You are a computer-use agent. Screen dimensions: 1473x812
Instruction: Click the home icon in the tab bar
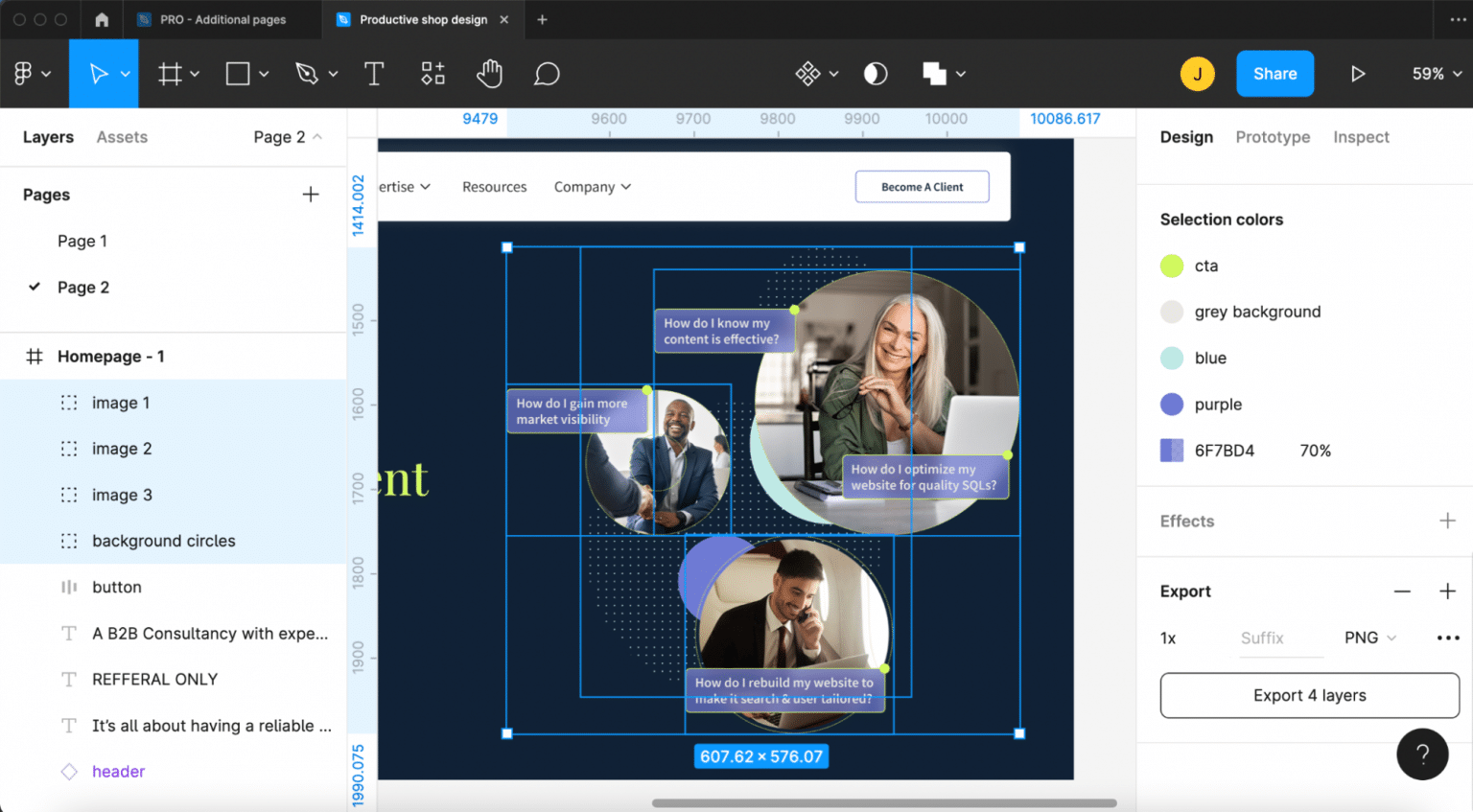coord(102,19)
